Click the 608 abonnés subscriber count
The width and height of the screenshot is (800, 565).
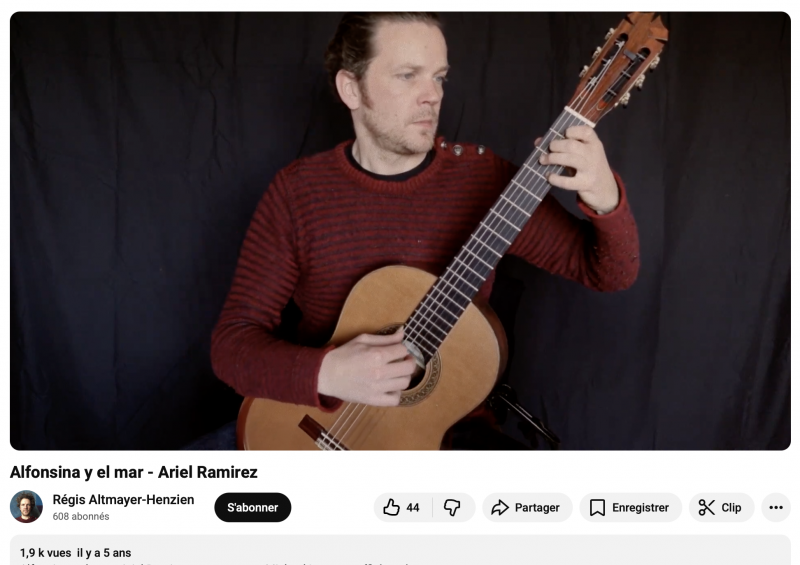point(81,517)
